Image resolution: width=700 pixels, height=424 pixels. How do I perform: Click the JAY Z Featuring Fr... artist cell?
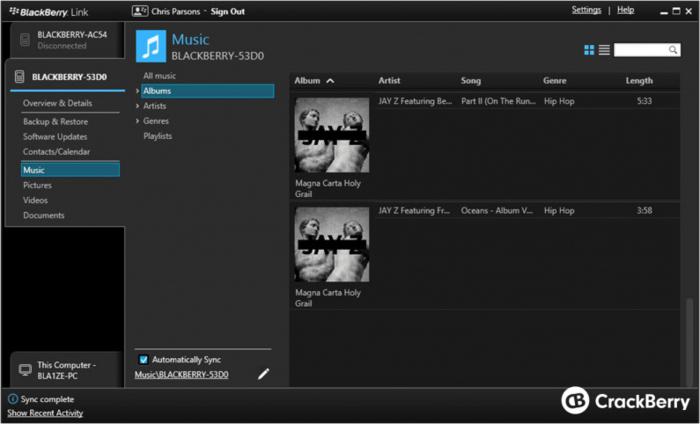coord(414,211)
